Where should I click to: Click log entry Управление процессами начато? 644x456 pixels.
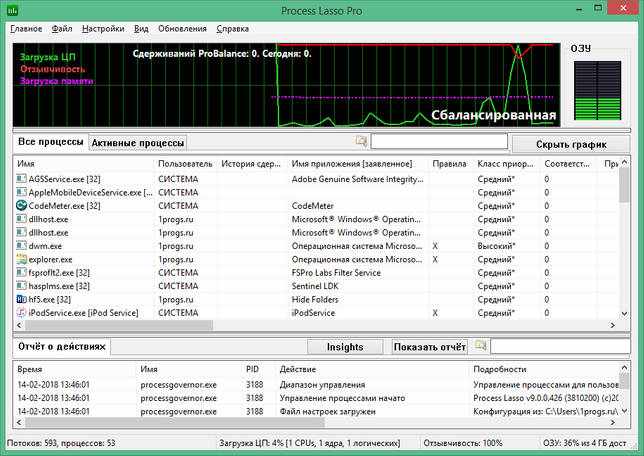click(342, 398)
